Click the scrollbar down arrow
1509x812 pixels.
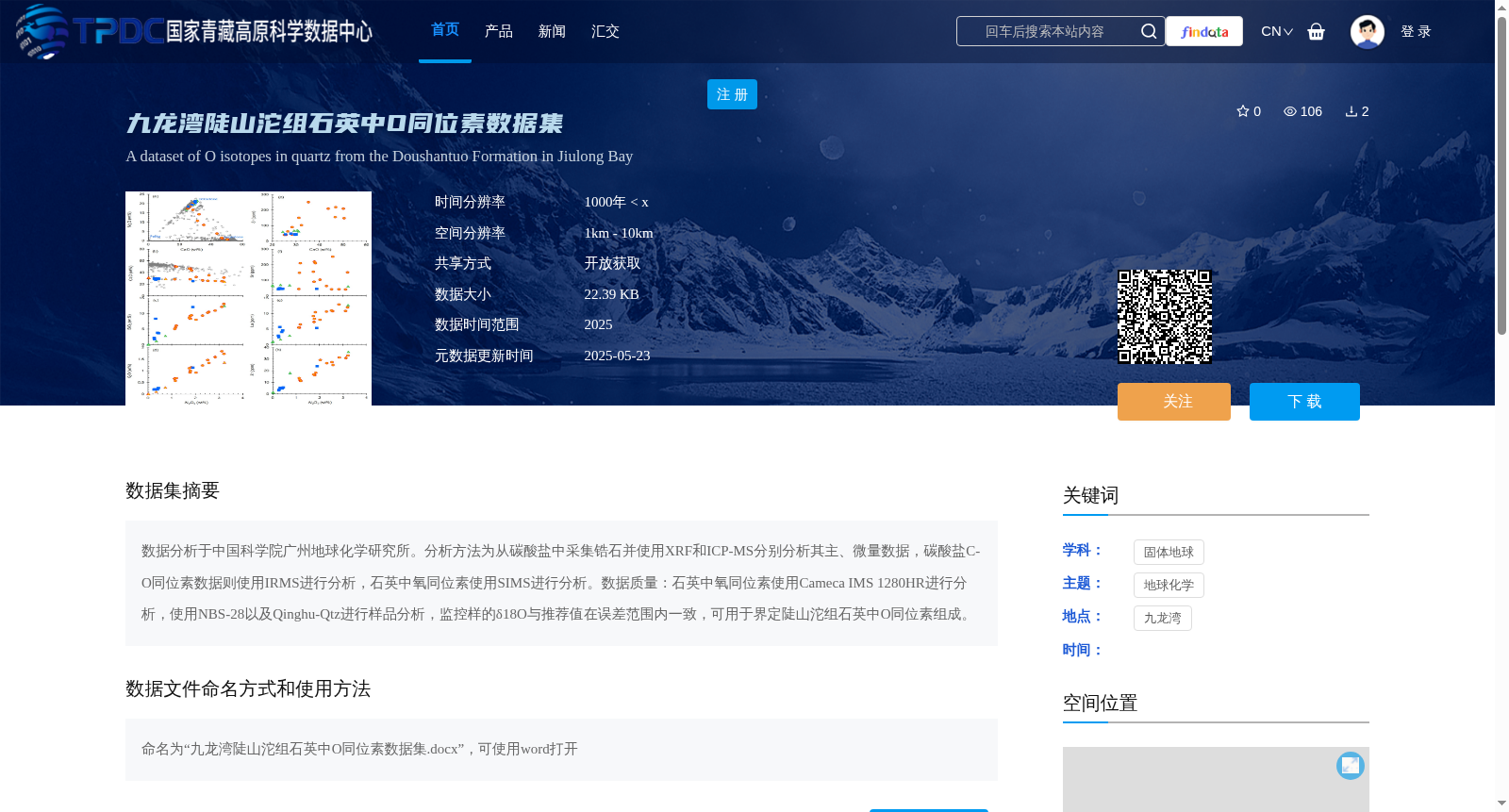[1501, 804]
